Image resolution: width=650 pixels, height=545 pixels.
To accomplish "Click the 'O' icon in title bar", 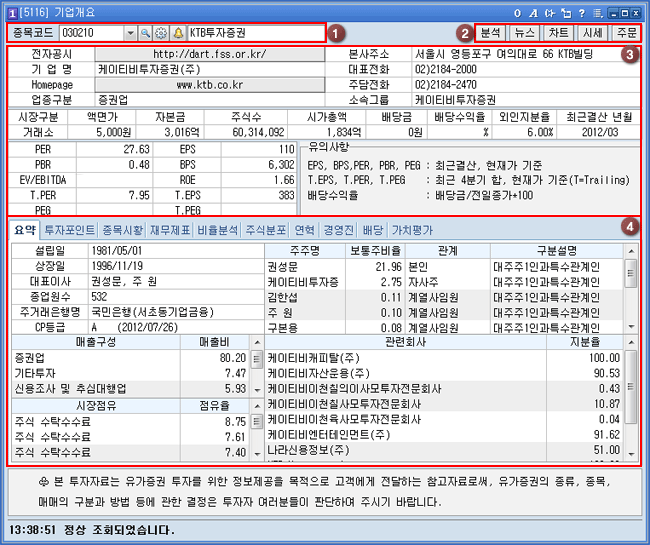I will 517,11.
